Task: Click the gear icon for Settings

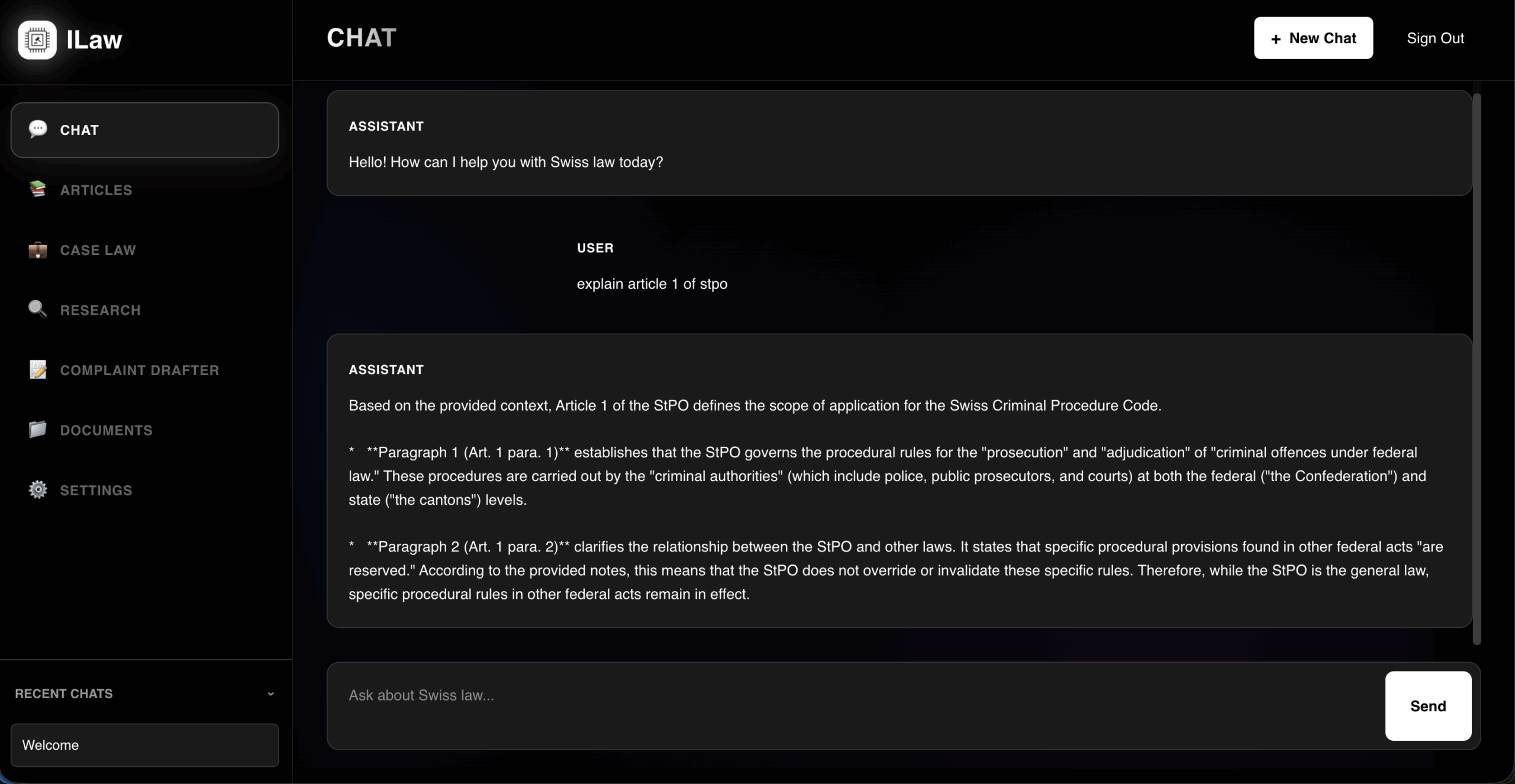Action: (x=38, y=490)
